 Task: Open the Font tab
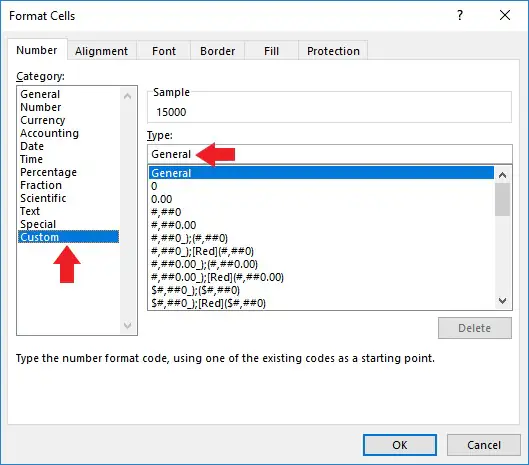(x=164, y=51)
